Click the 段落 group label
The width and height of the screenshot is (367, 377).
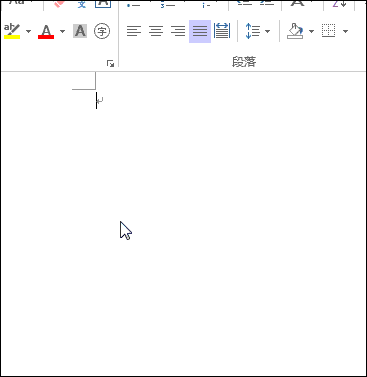tap(244, 62)
